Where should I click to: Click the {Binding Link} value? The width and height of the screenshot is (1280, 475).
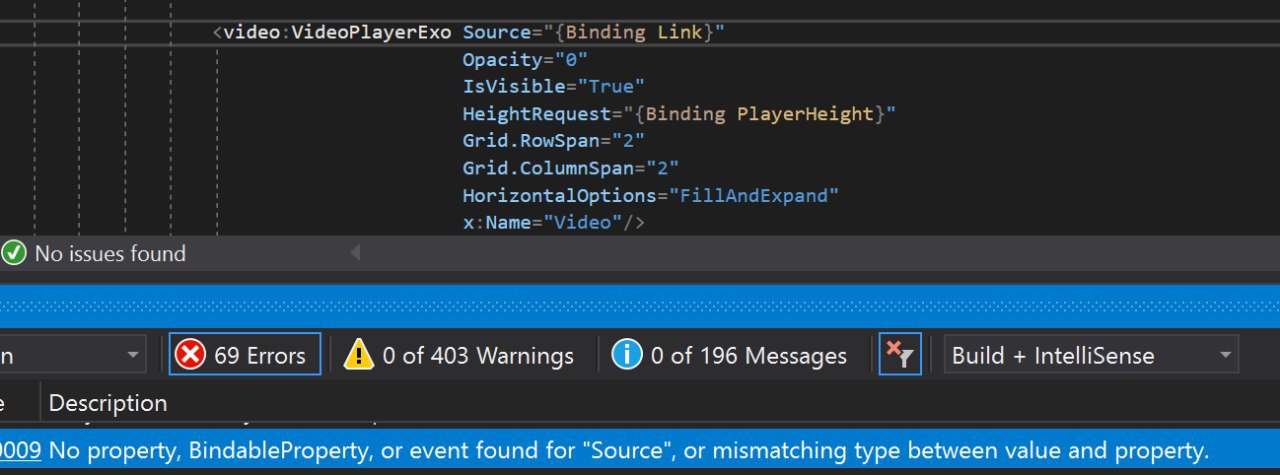pyautogui.click(x=633, y=32)
